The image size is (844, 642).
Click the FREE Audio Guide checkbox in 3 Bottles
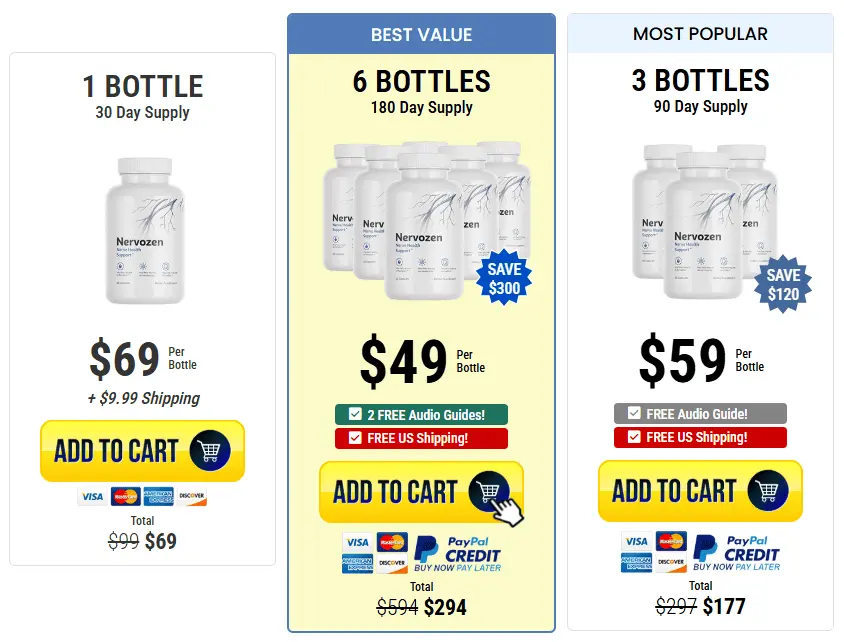634,413
